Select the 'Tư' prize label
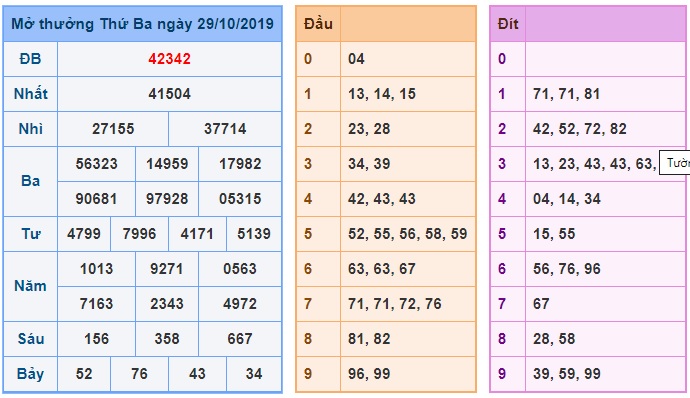690x398 pixels. tap(30, 234)
